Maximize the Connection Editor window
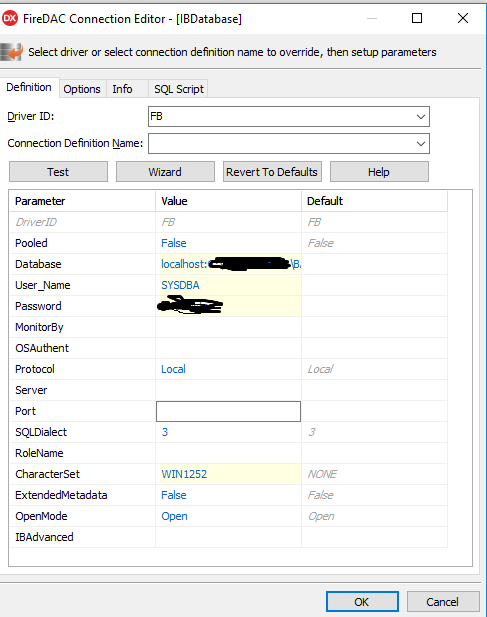 click(417, 18)
